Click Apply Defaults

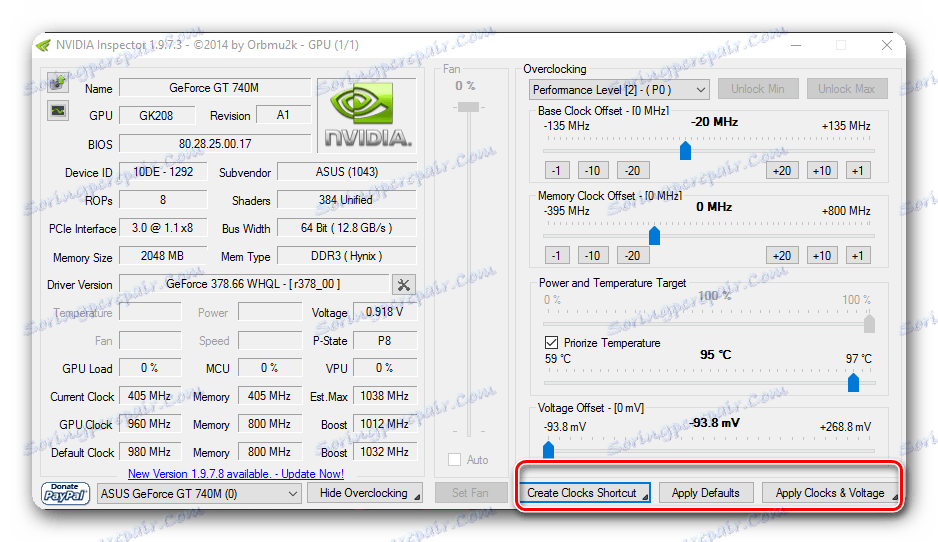coord(705,493)
